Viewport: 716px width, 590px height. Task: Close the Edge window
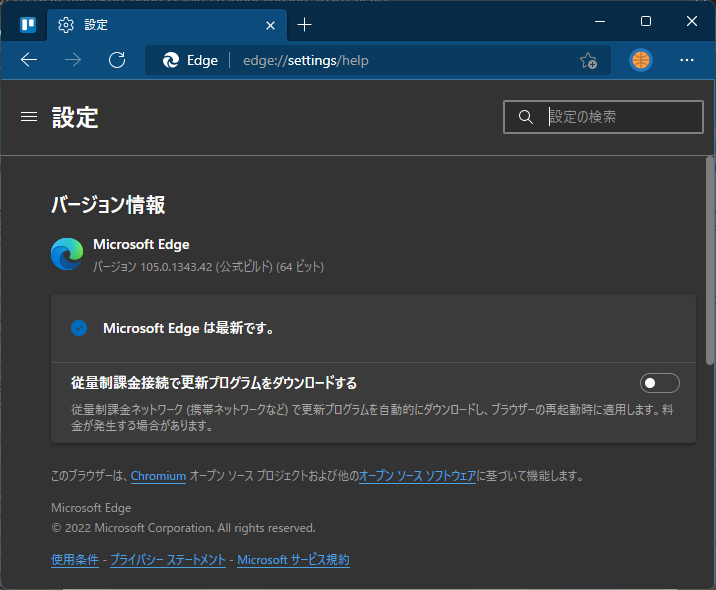692,21
